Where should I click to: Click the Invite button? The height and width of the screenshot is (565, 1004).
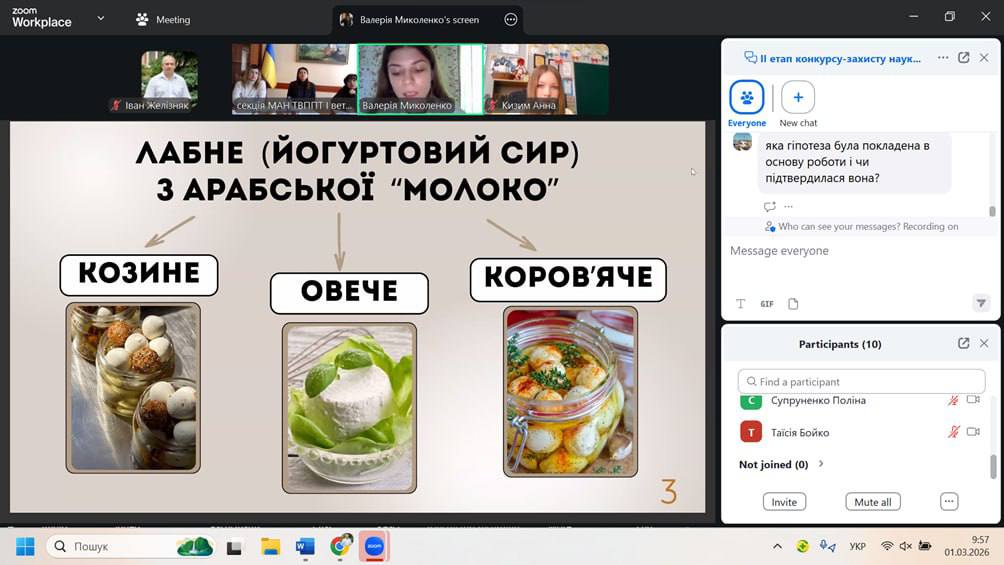[784, 502]
